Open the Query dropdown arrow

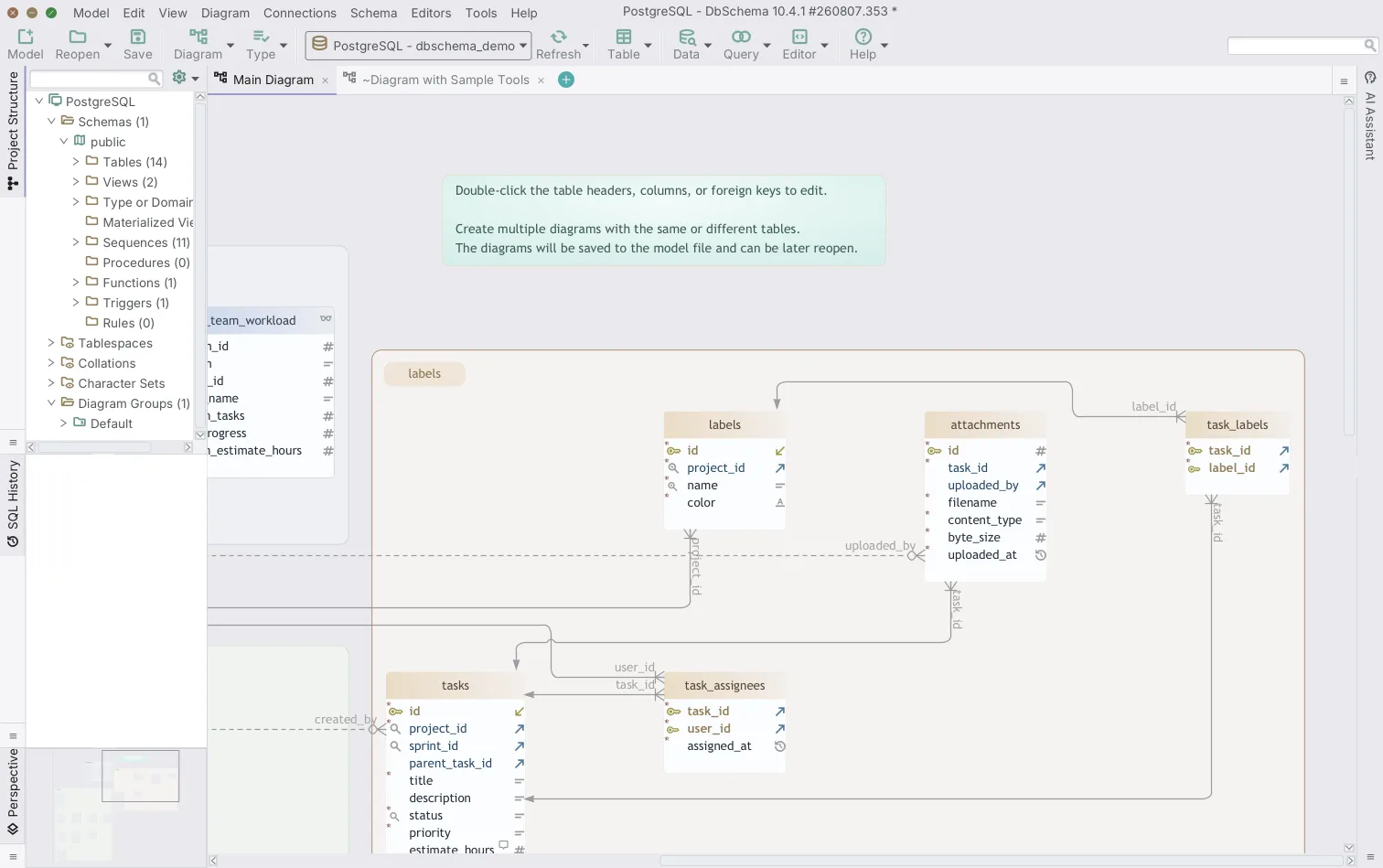pyautogui.click(x=767, y=45)
